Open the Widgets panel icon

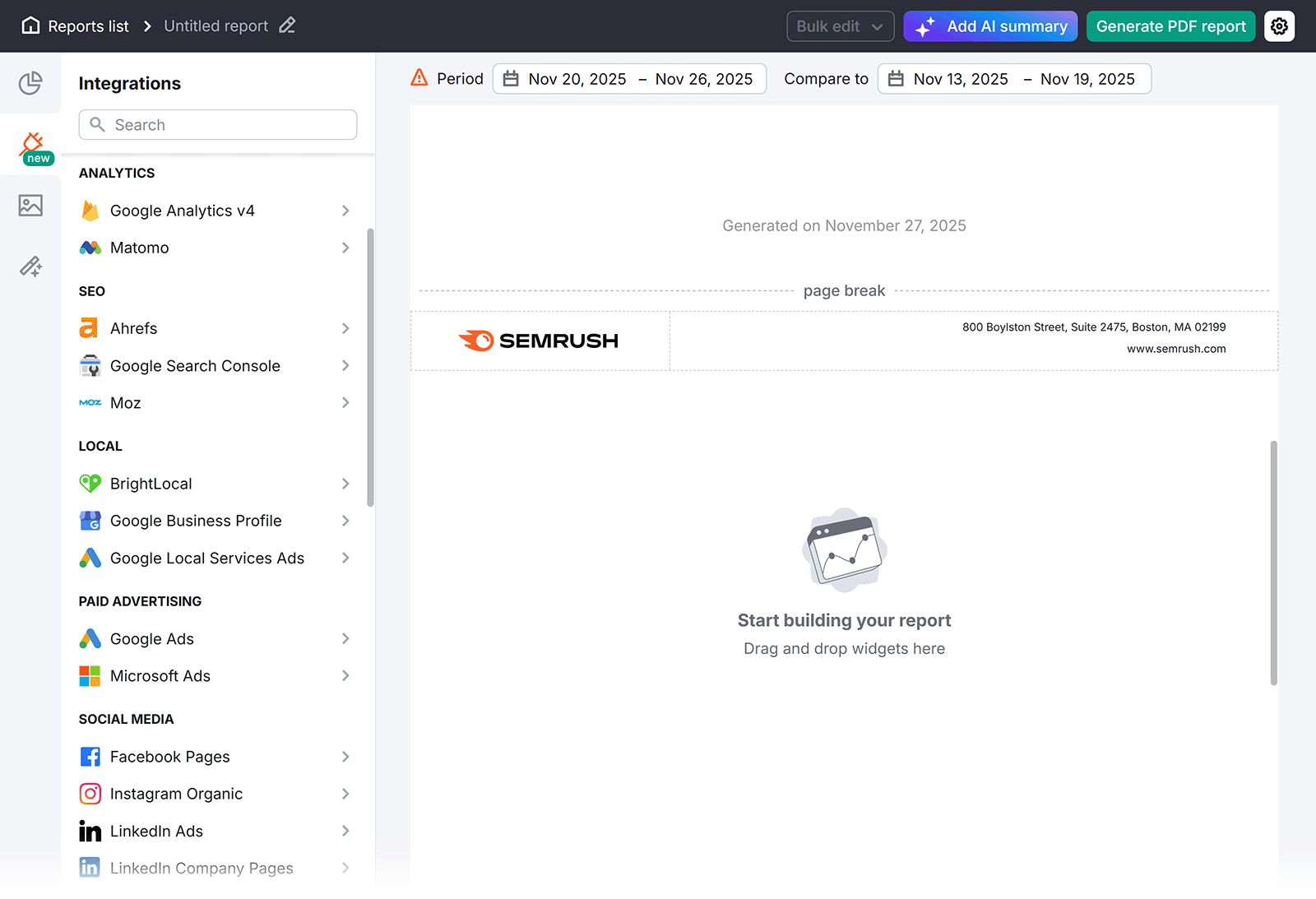pyautogui.click(x=30, y=84)
